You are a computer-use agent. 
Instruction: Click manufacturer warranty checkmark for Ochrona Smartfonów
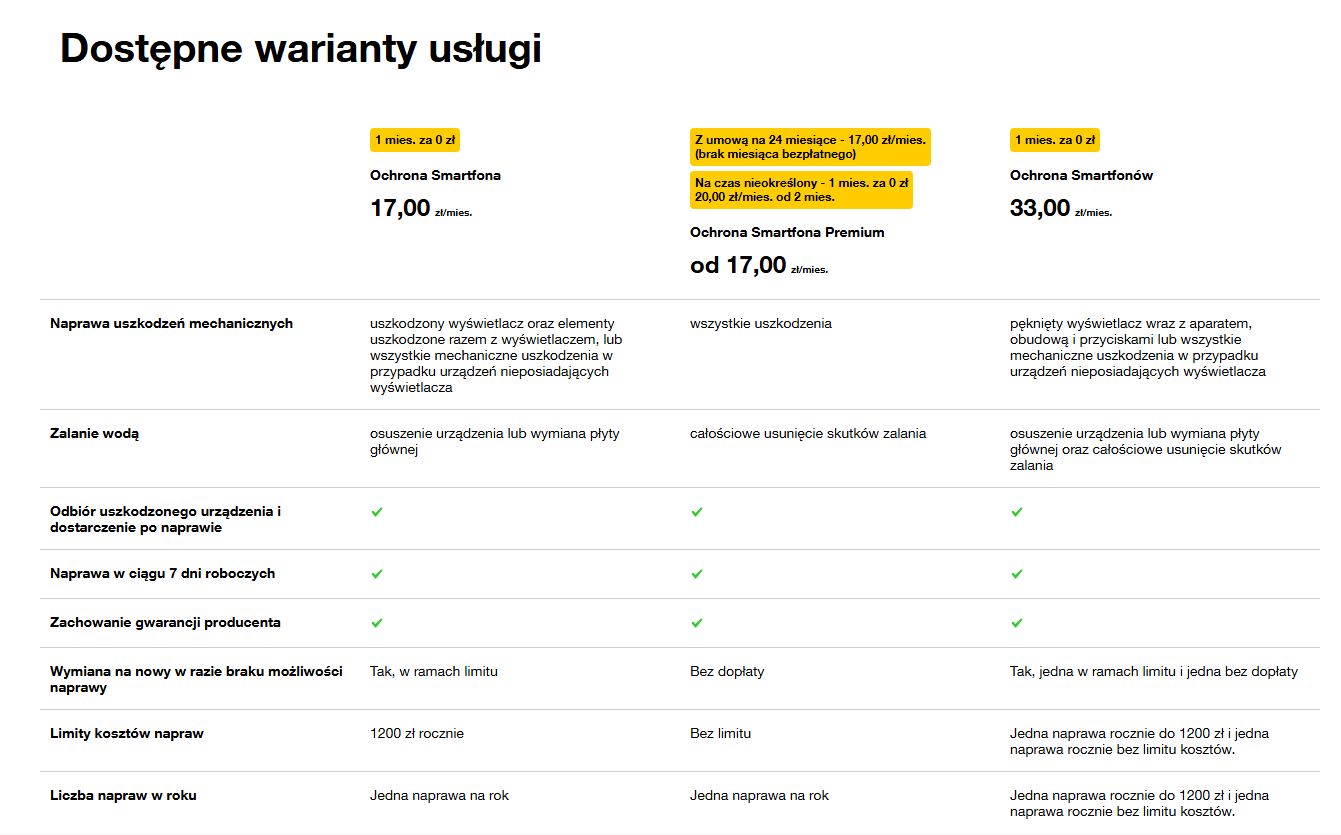point(1017,623)
